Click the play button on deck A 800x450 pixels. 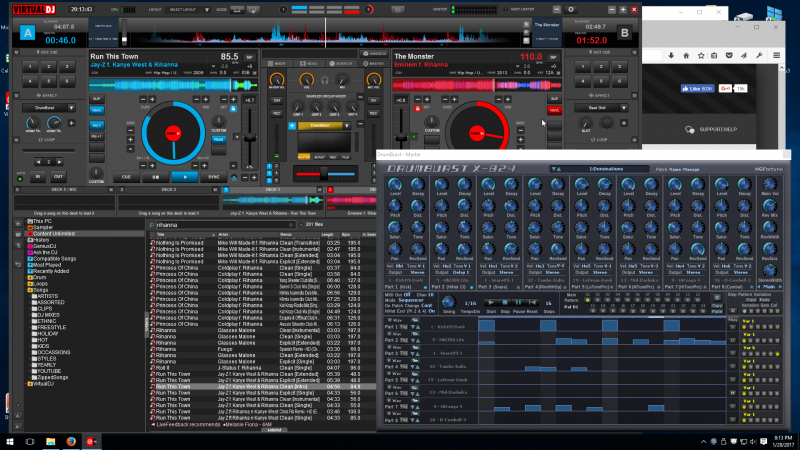pos(185,177)
